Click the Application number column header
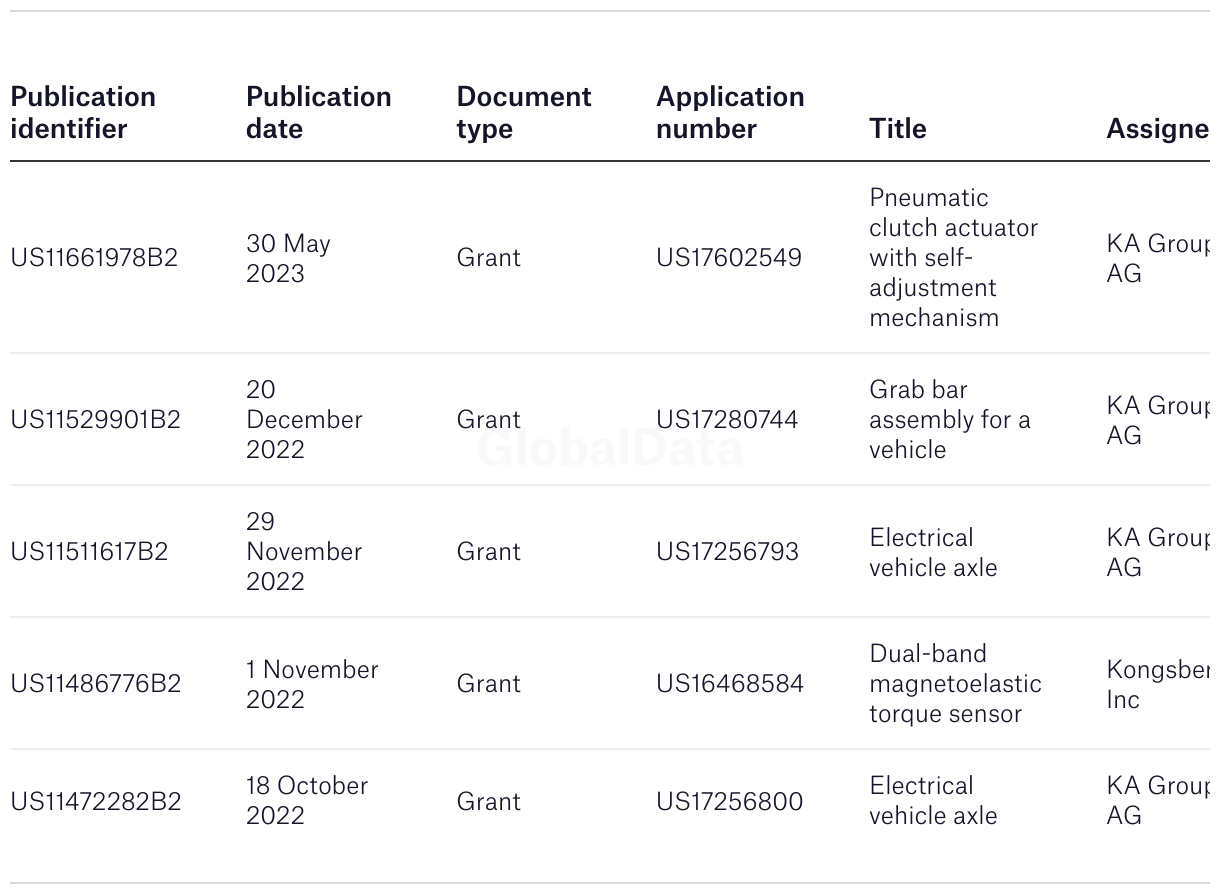1220x894 pixels. (730, 112)
